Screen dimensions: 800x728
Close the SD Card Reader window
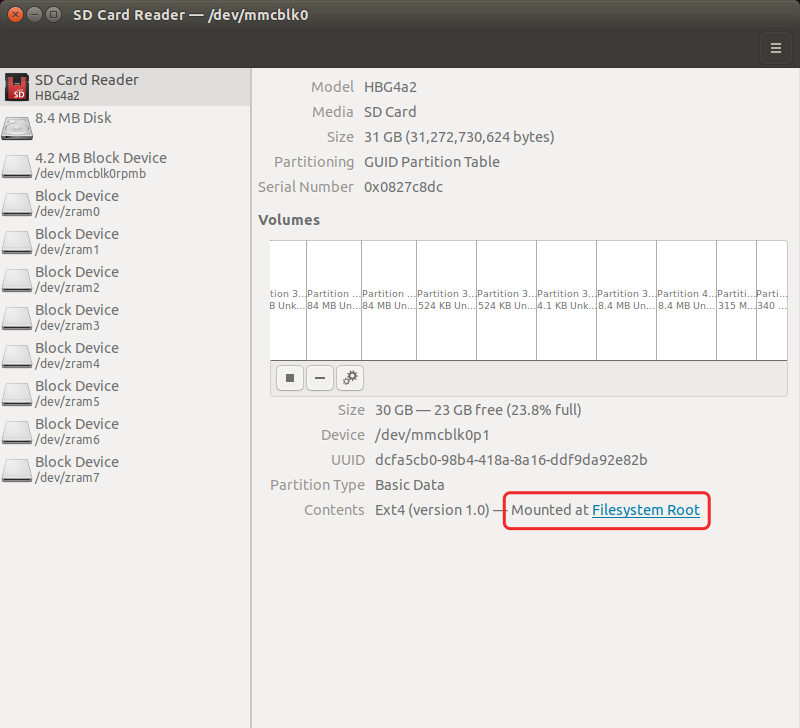[x=13, y=14]
